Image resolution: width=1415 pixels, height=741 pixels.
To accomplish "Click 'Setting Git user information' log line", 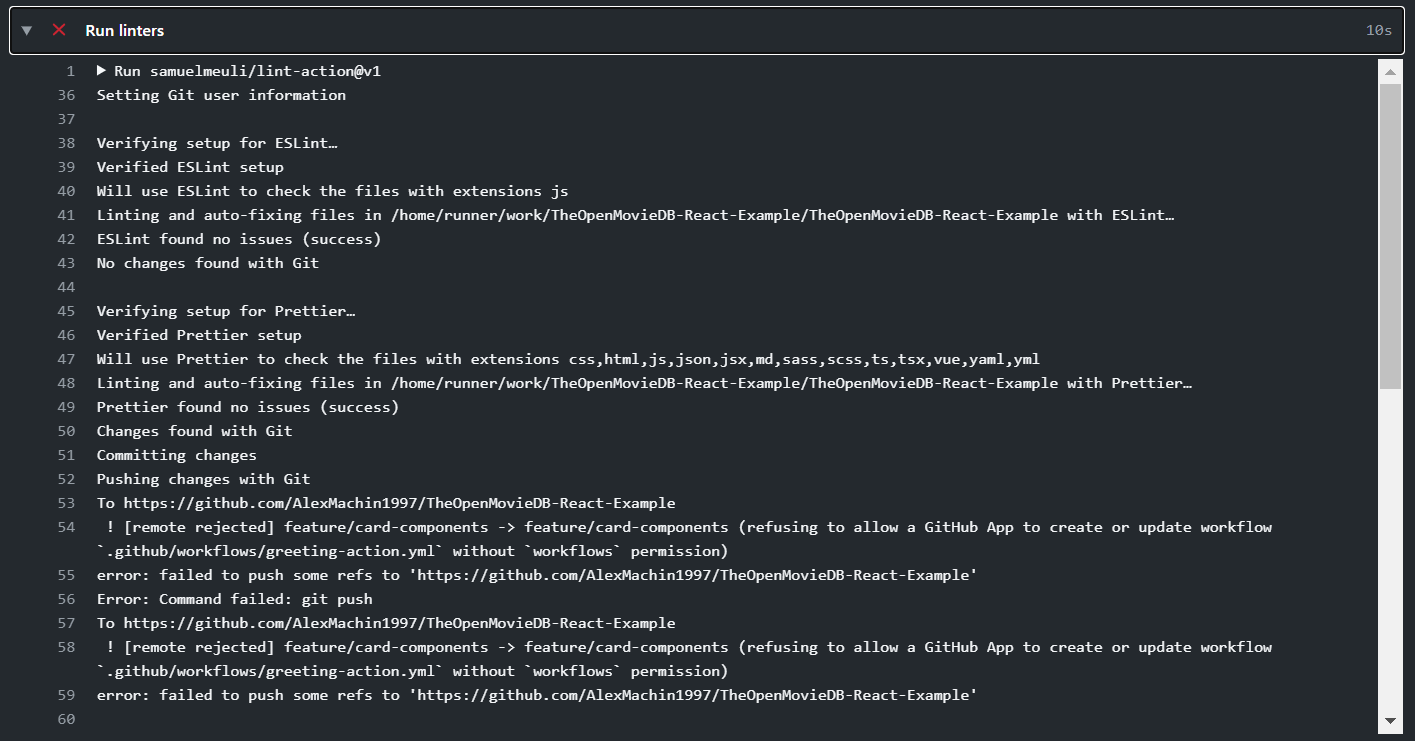I will (221, 95).
